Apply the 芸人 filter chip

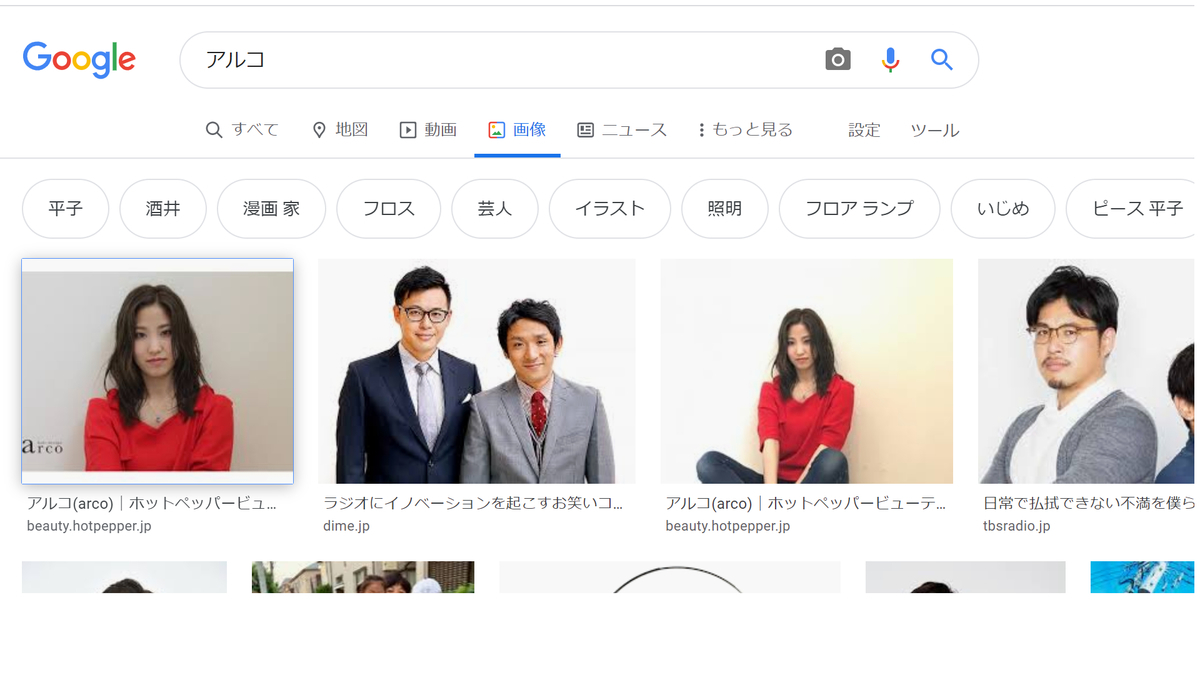[495, 209]
